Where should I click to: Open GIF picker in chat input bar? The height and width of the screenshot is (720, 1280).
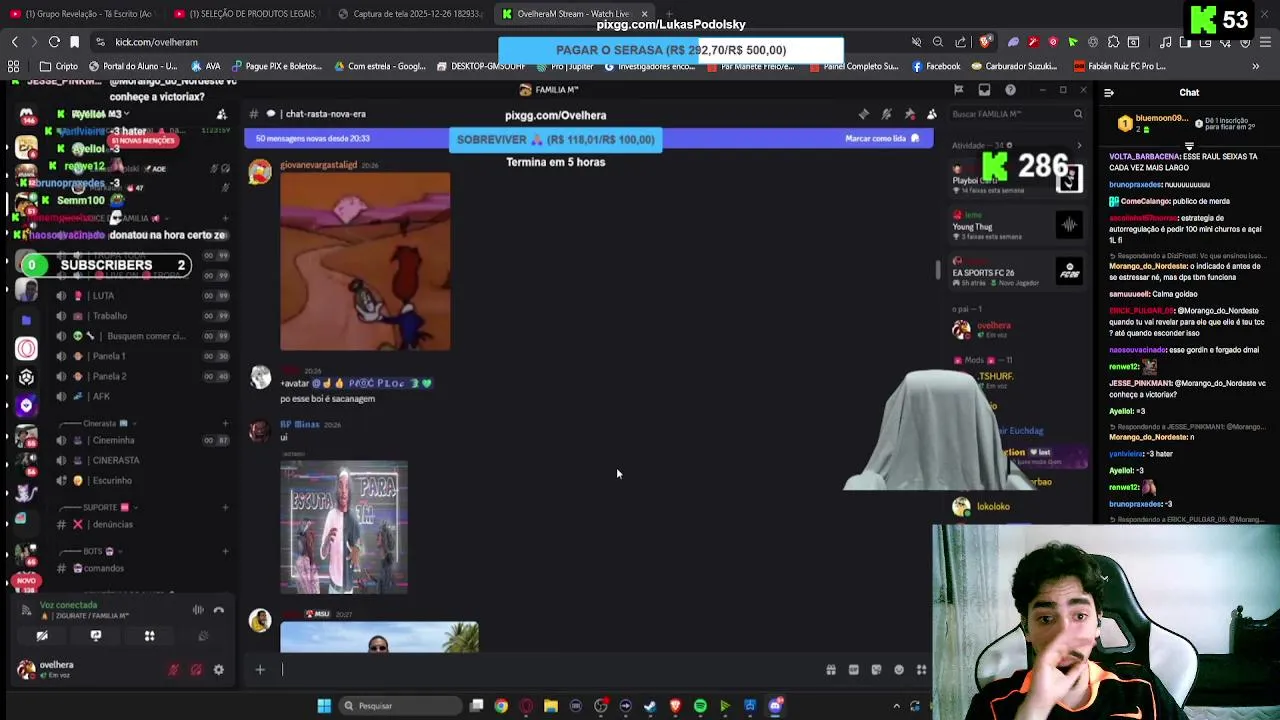pos(854,670)
